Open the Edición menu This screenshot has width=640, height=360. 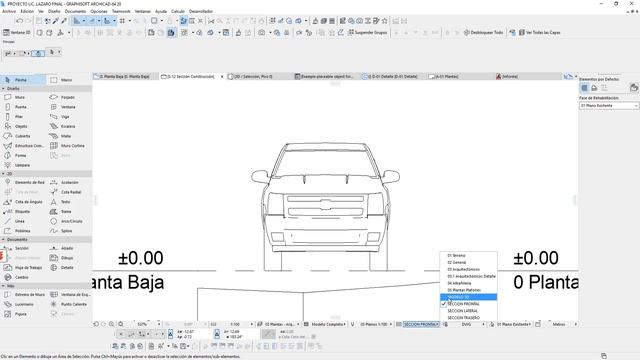[x=27, y=11]
